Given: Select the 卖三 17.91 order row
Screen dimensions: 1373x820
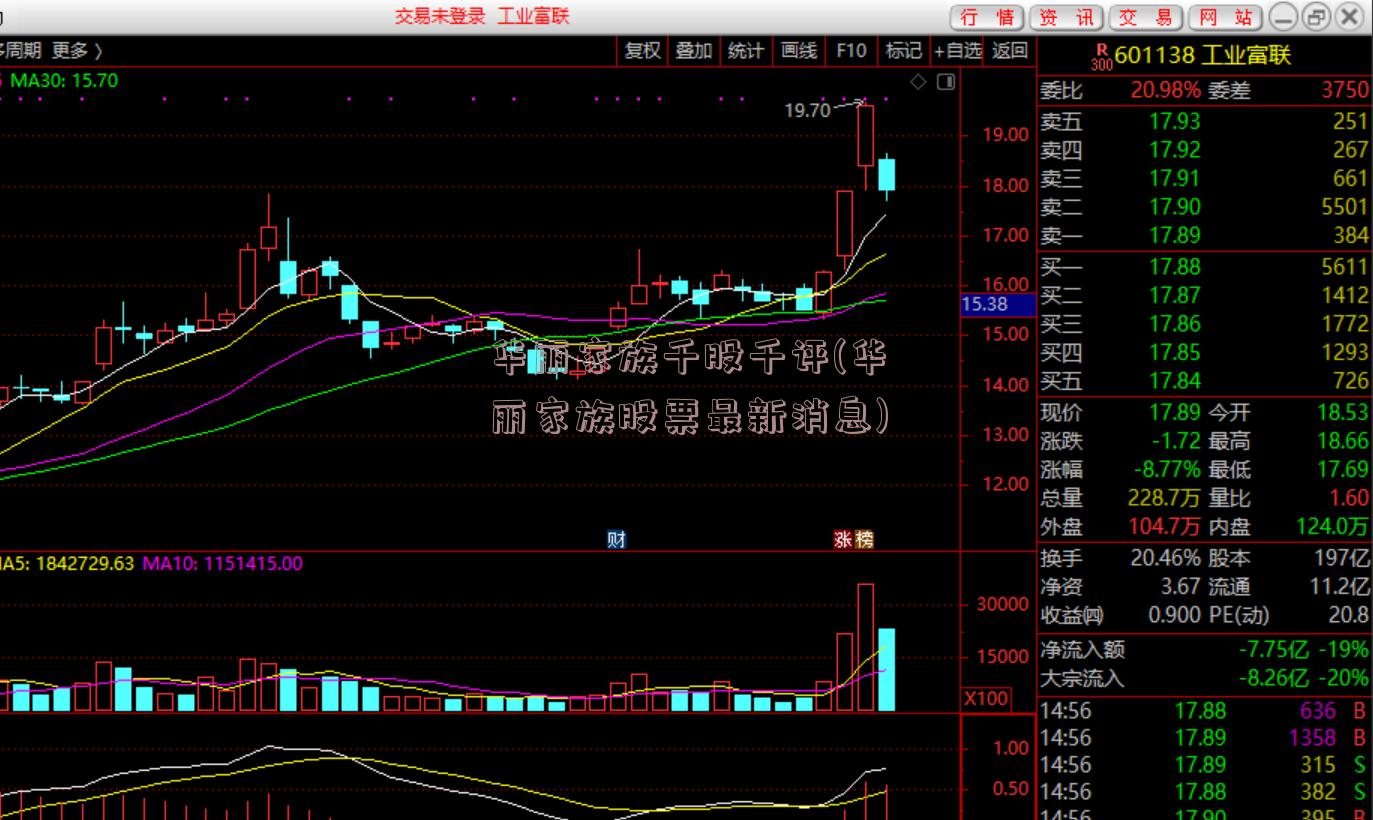Looking at the screenshot, I should (x=1204, y=178).
